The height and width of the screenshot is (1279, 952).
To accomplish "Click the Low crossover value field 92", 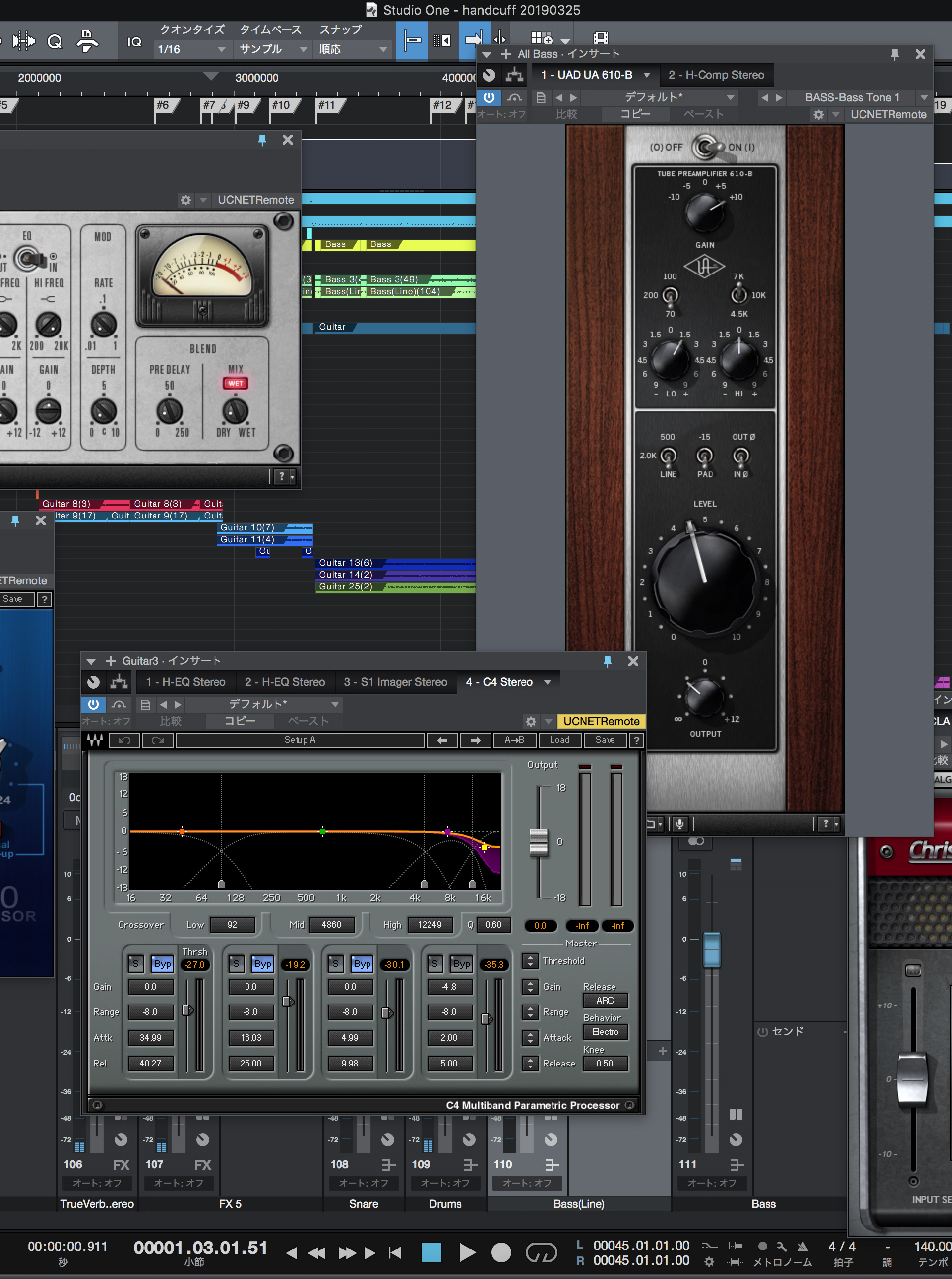I will coord(232,924).
